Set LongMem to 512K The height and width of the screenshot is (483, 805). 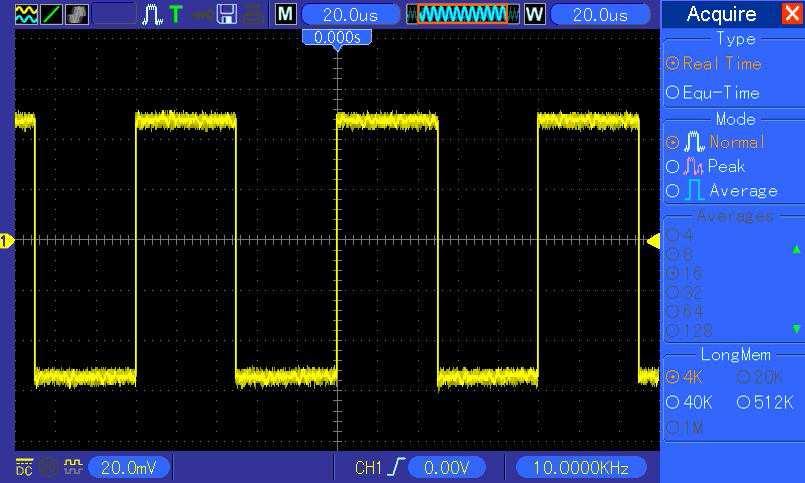[765, 402]
